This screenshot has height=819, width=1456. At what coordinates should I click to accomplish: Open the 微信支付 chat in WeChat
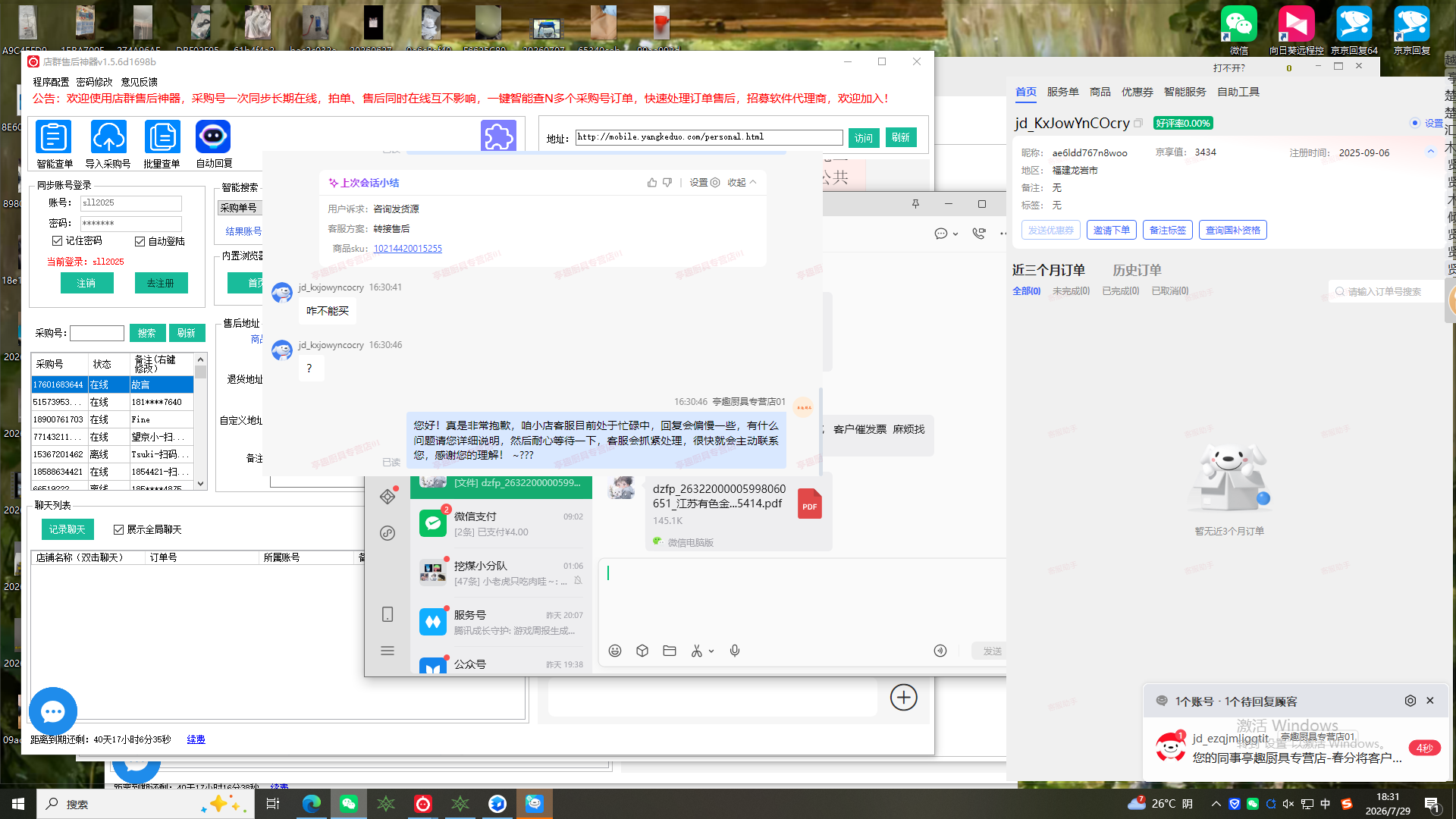click(x=501, y=524)
